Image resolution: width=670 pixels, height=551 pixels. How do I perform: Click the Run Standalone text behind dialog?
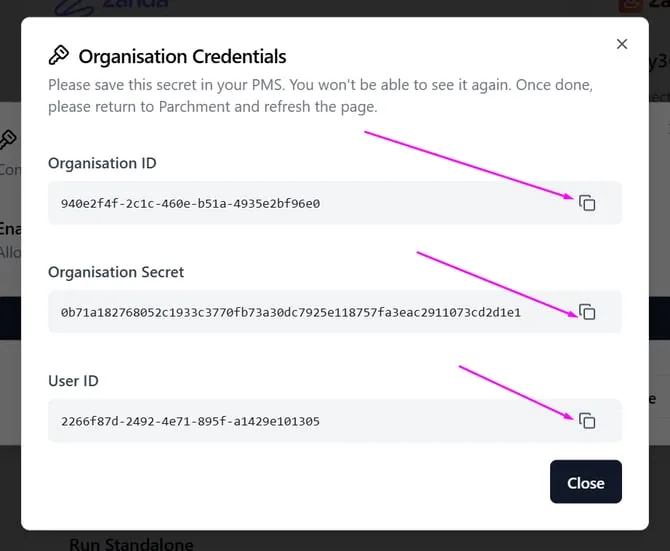[131, 544]
